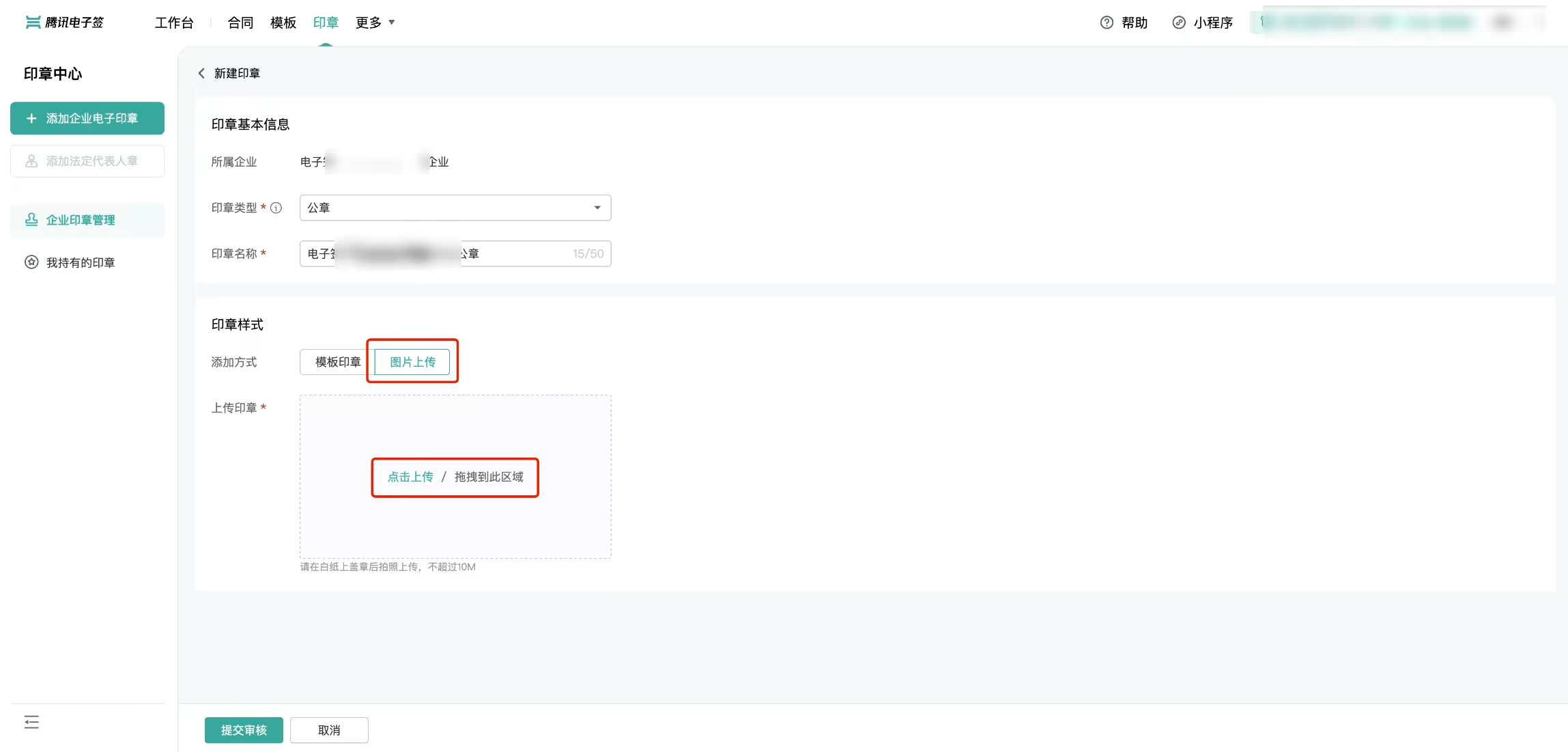Image resolution: width=1568 pixels, height=752 pixels.
Task: Select the 企业印章管理 stamp icon
Action: coord(31,219)
